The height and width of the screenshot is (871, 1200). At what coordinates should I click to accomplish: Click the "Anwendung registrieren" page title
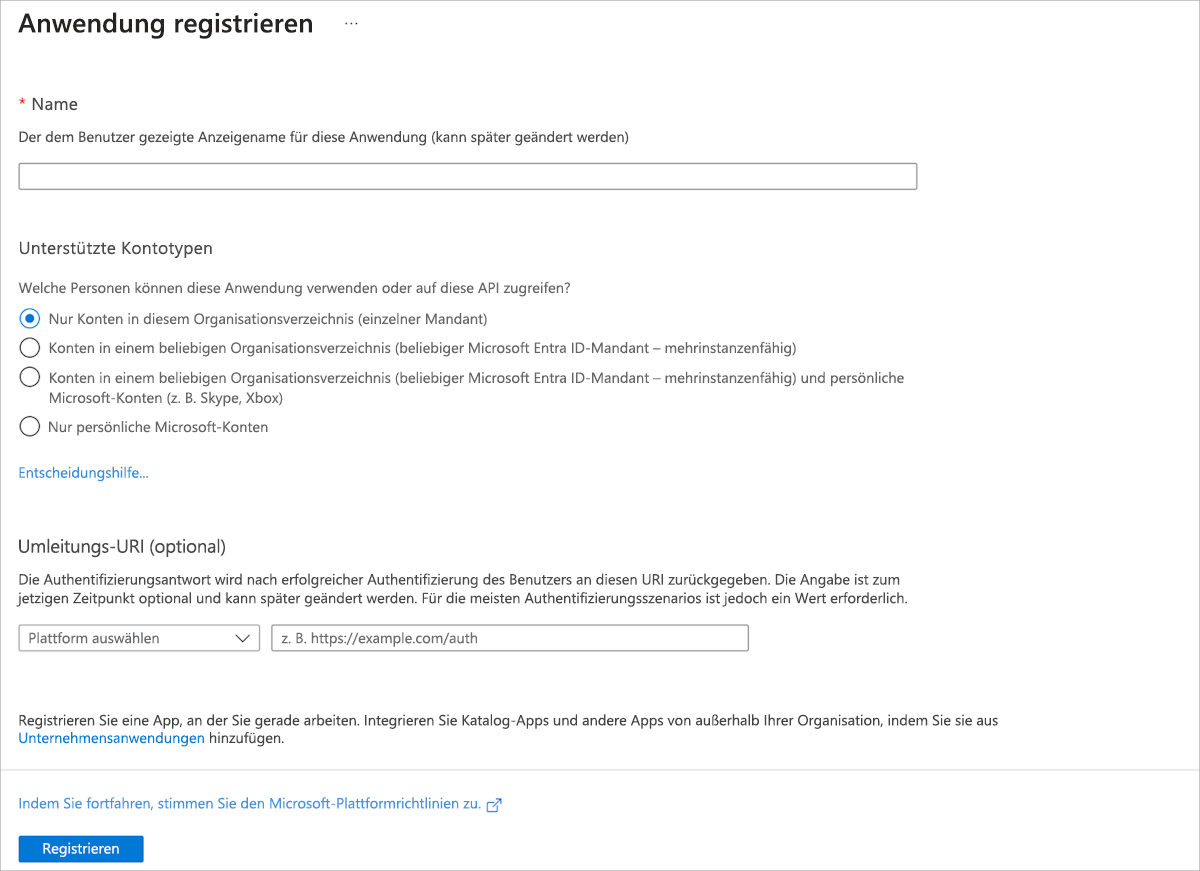click(165, 23)
